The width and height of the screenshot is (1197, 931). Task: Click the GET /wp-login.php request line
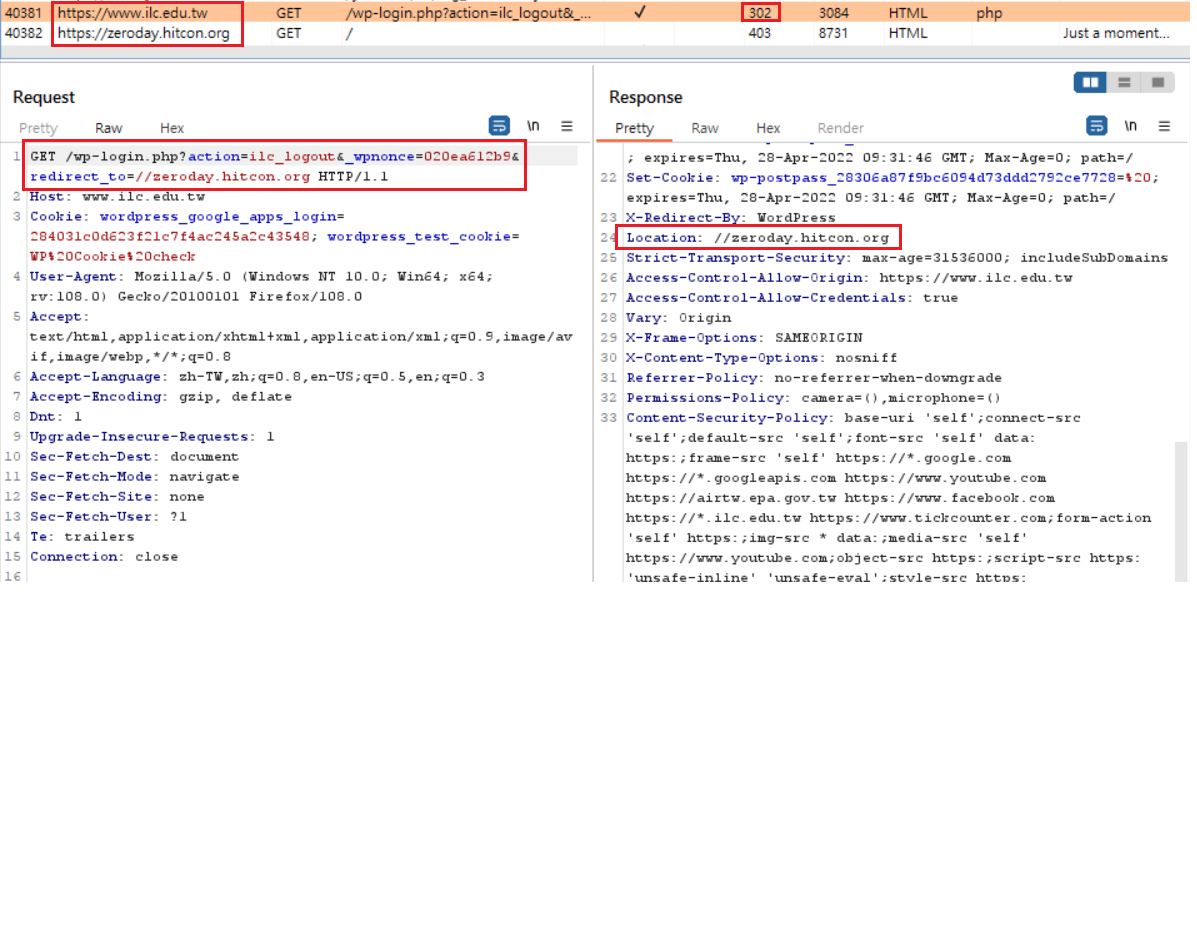pos(275,166)
